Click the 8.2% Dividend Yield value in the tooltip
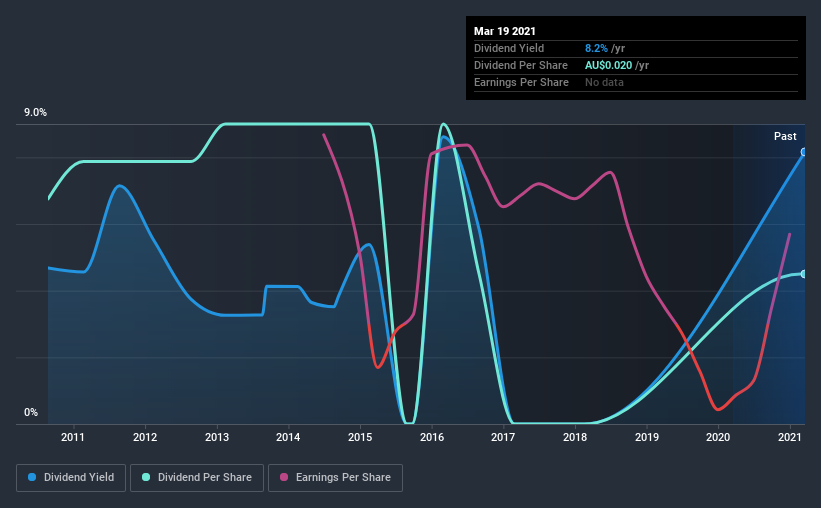This screenshot has width=821, height=508. pos(596,48)
